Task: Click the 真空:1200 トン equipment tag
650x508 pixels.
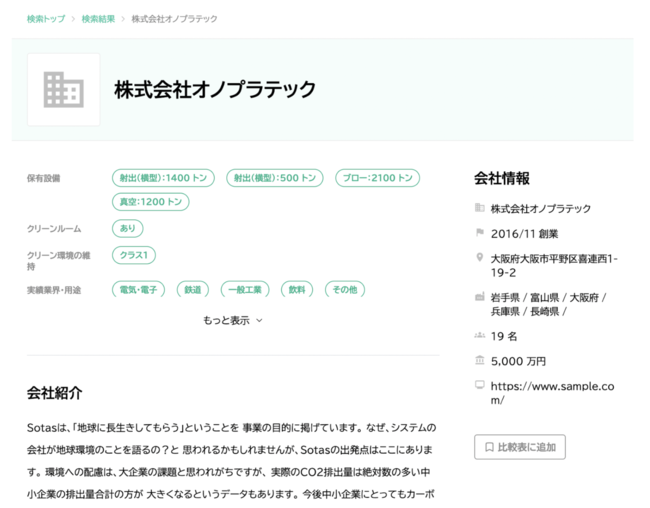Action: [x=150, y=202]
